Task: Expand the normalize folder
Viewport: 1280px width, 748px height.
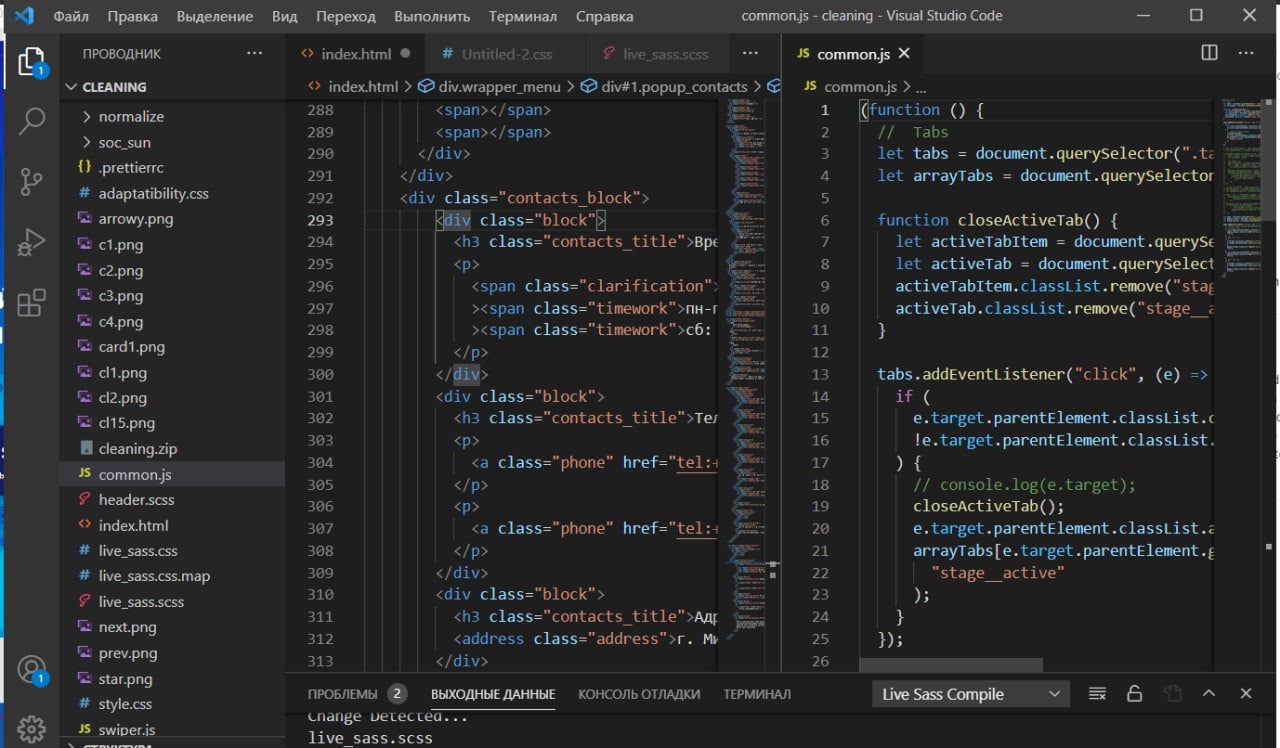Action: coord(172,116)
